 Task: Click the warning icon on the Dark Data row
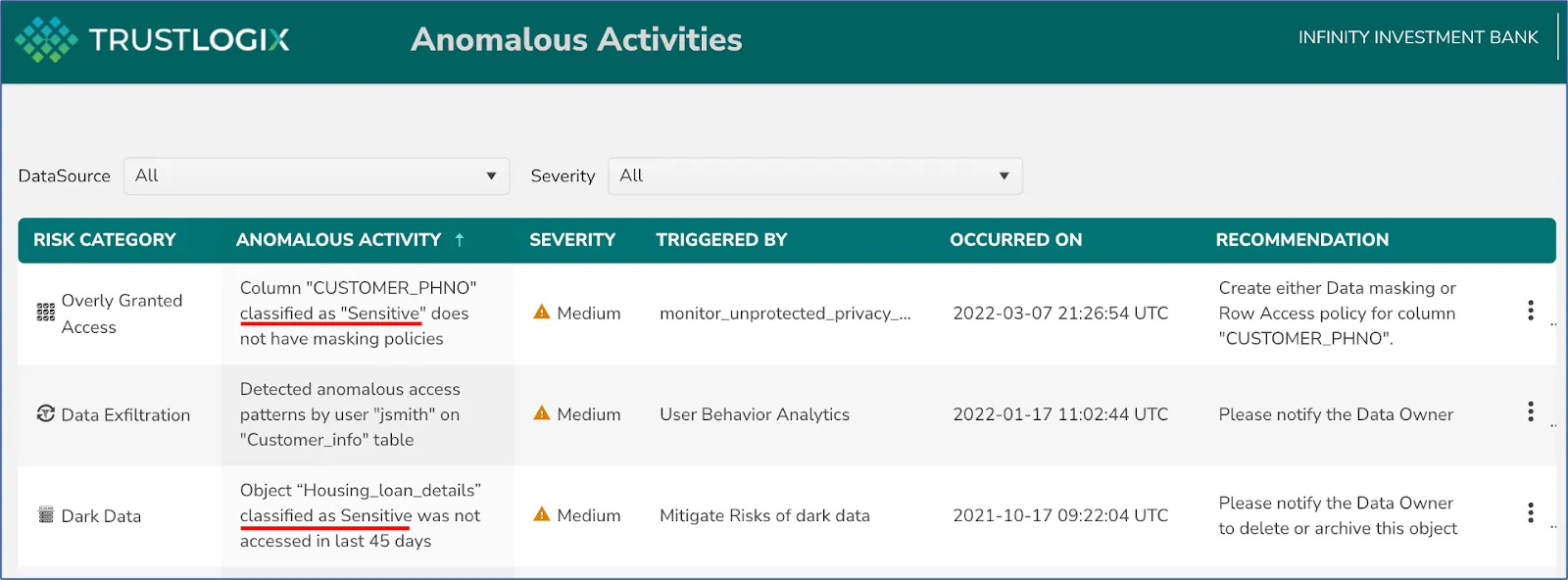[x=542, y=514]
